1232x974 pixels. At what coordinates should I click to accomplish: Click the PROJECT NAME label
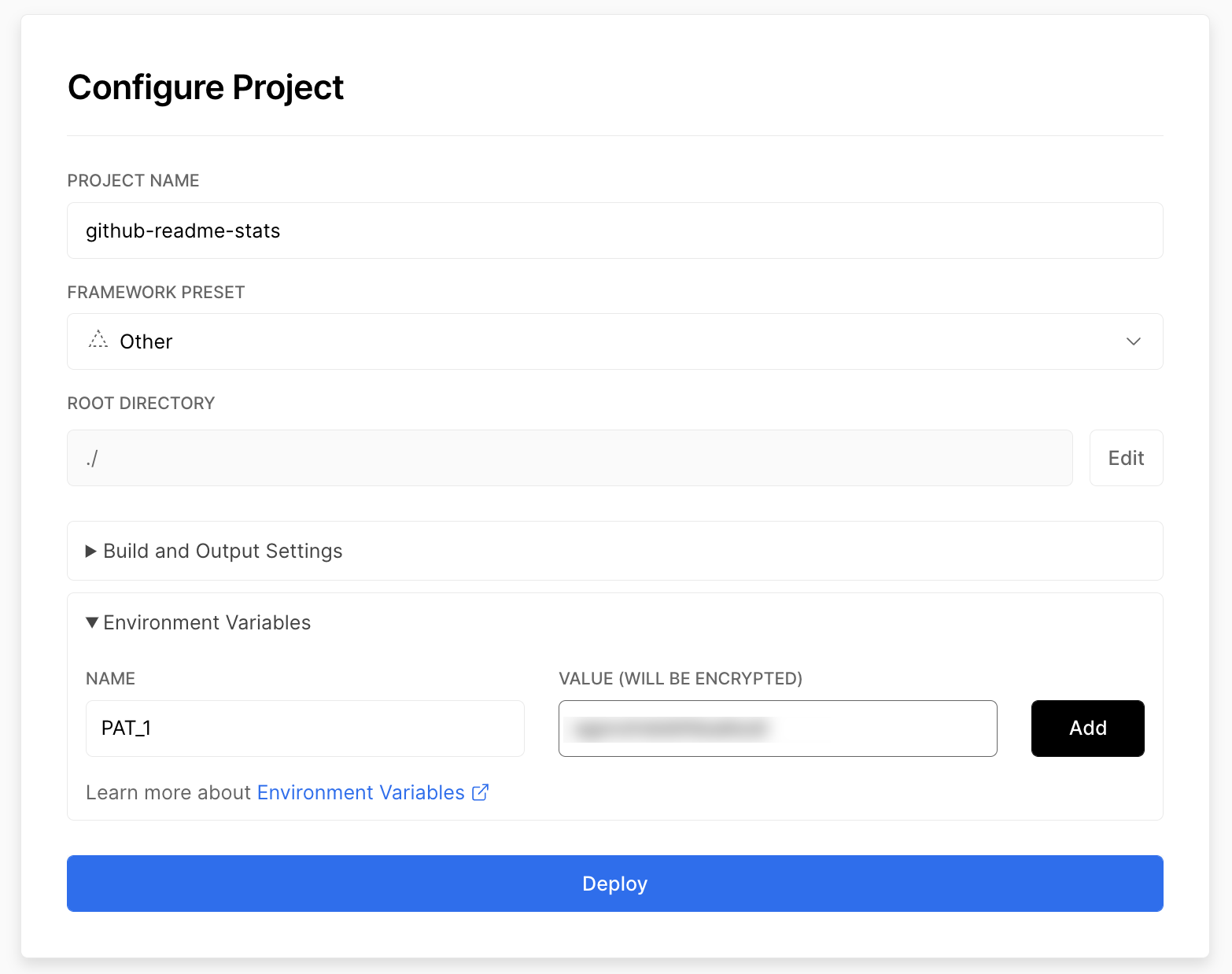coord(134,181)
